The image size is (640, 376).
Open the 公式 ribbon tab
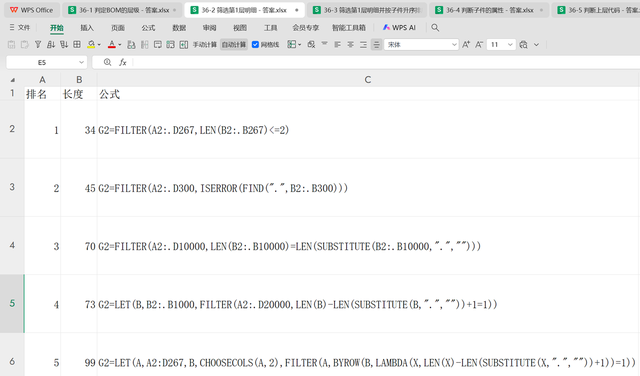pyautogui.click(x=148, y=28)
